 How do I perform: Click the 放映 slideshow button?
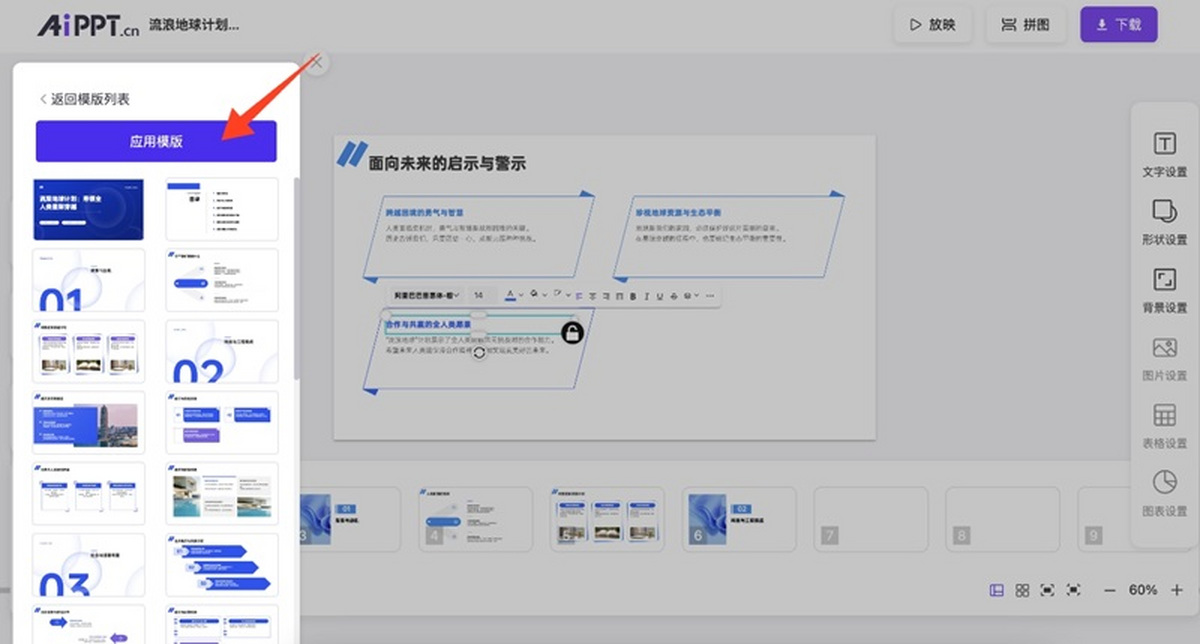(x=932, y=25)
